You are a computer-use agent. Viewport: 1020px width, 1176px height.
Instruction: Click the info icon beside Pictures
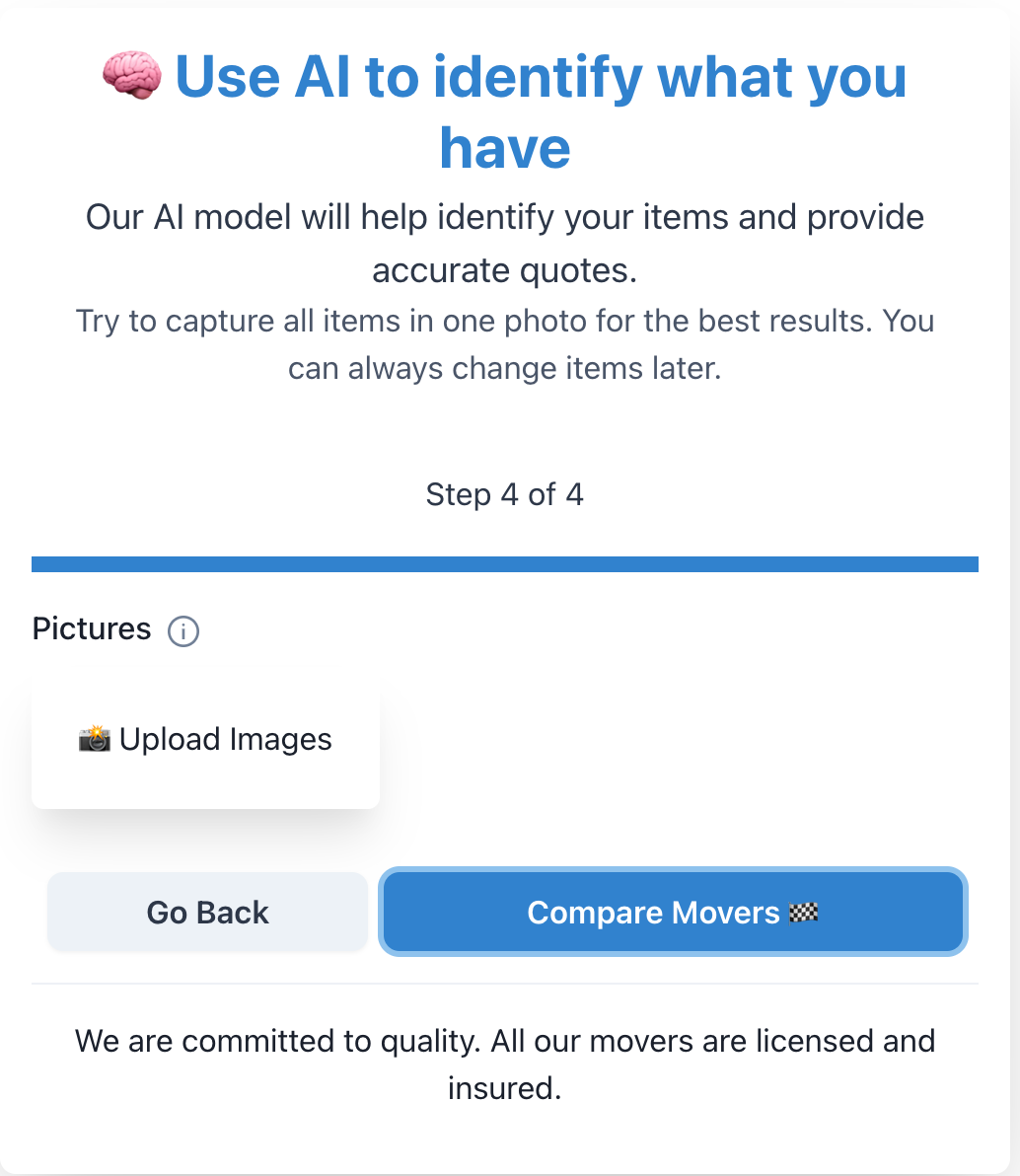(183, 630)
